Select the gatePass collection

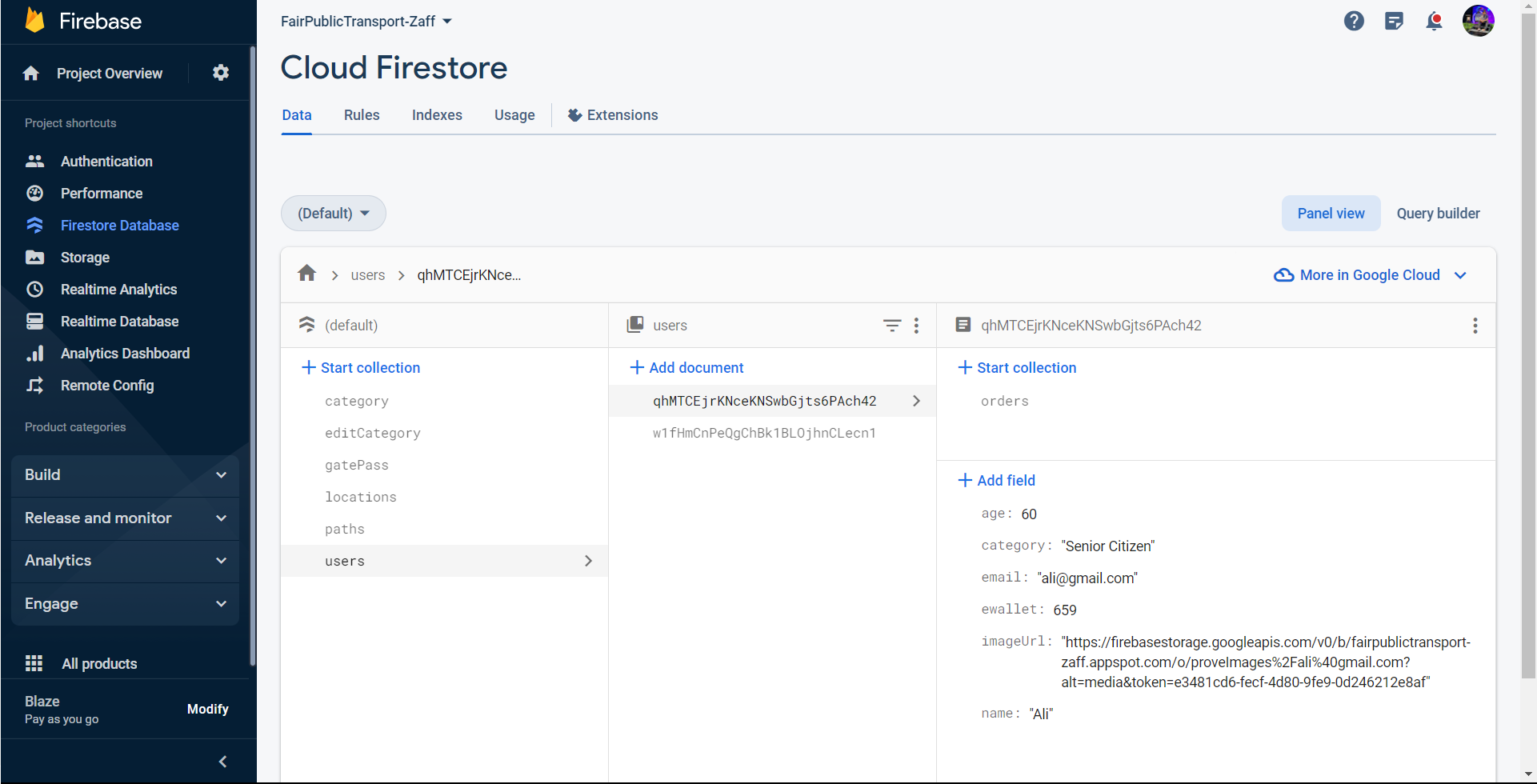[357, 465]
